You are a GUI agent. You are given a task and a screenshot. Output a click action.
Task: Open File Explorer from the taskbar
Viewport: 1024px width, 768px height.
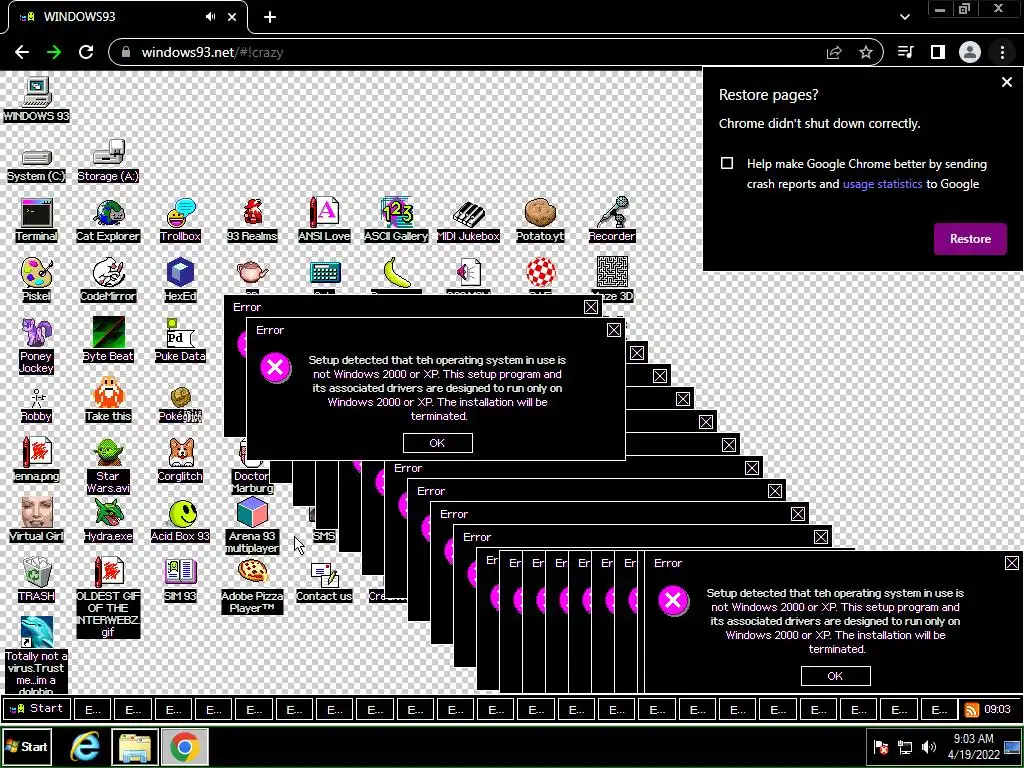[x=135, y=747]
